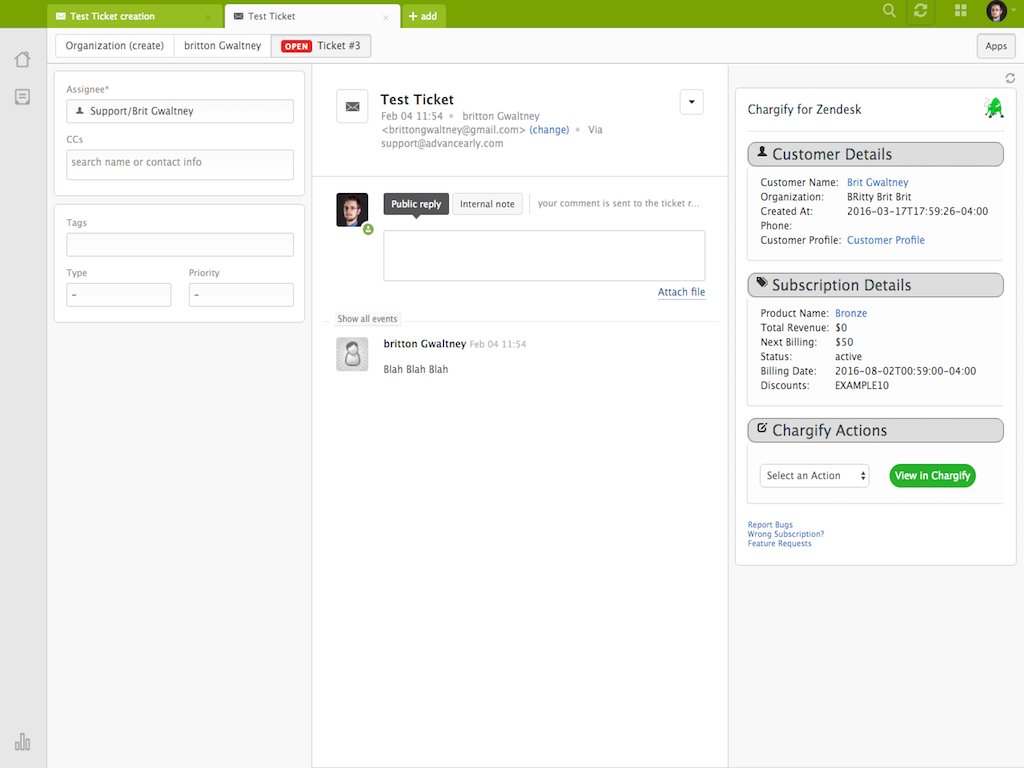Screen dimensions: 1024x768
Task: Click the refresh icon in the top bar
Action: click(921, 10)
